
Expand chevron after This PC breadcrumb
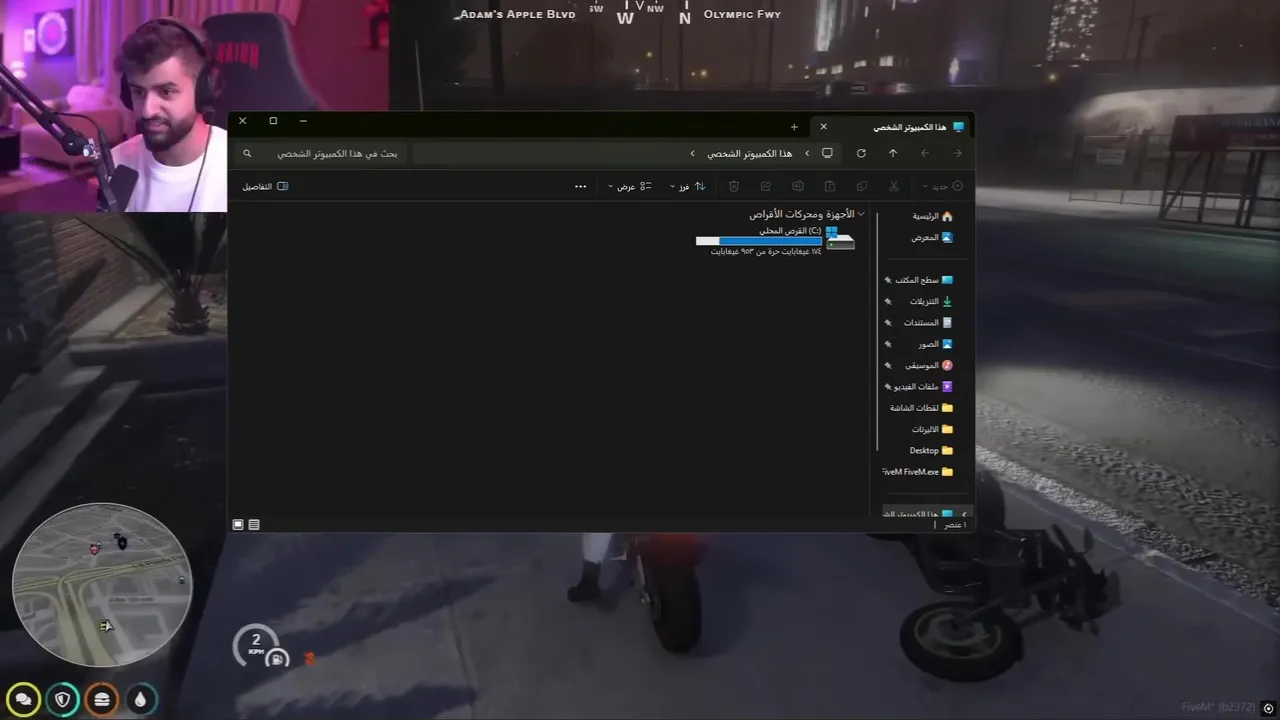692,153
